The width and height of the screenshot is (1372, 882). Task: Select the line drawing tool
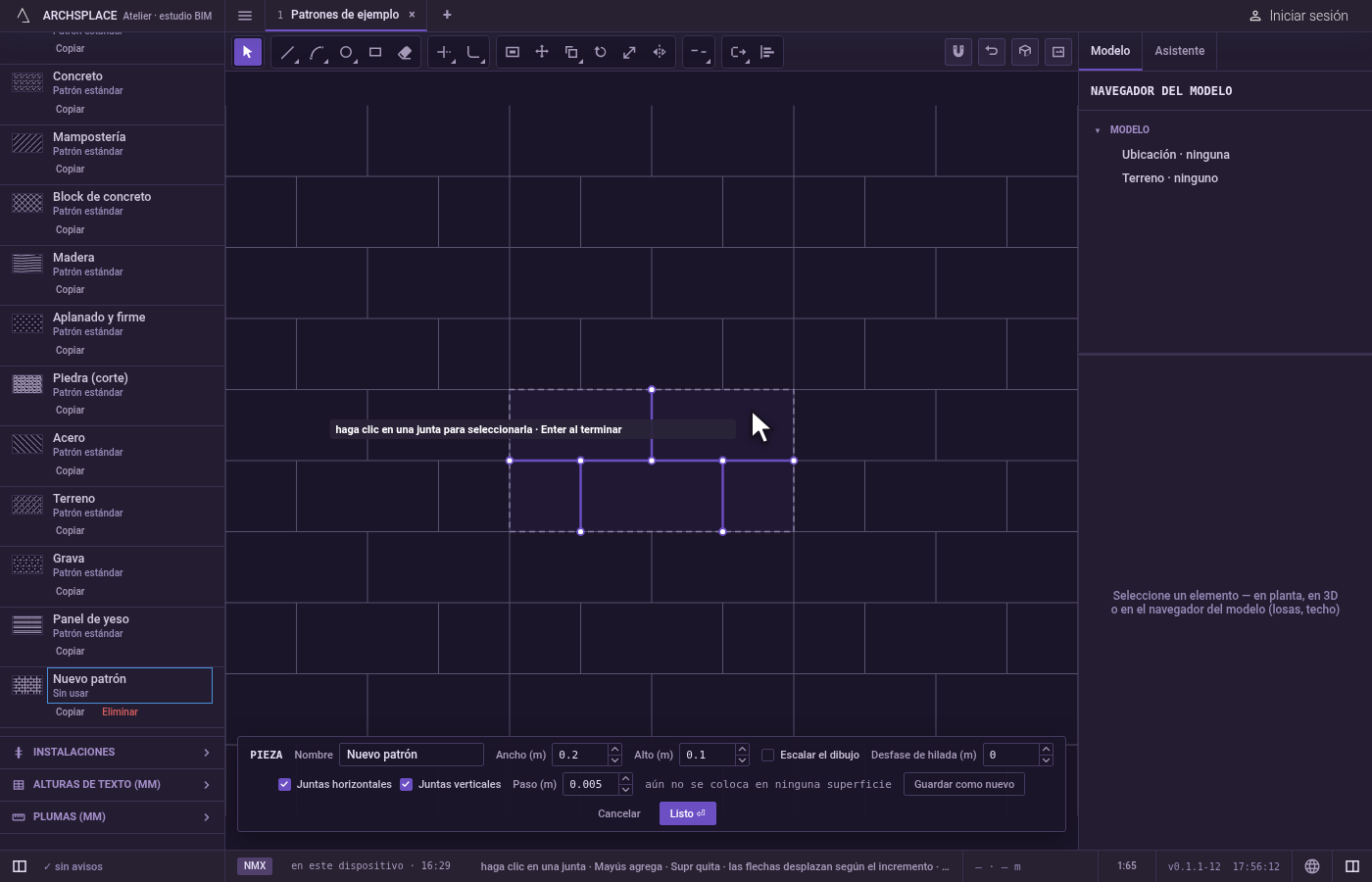click(287, 52)
